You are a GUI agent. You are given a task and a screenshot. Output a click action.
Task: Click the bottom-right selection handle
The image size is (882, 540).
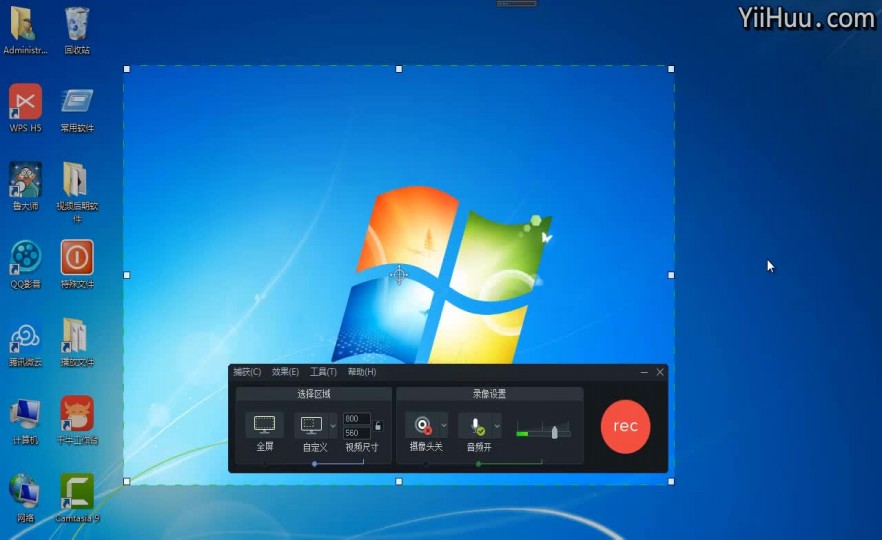point(671,482)
